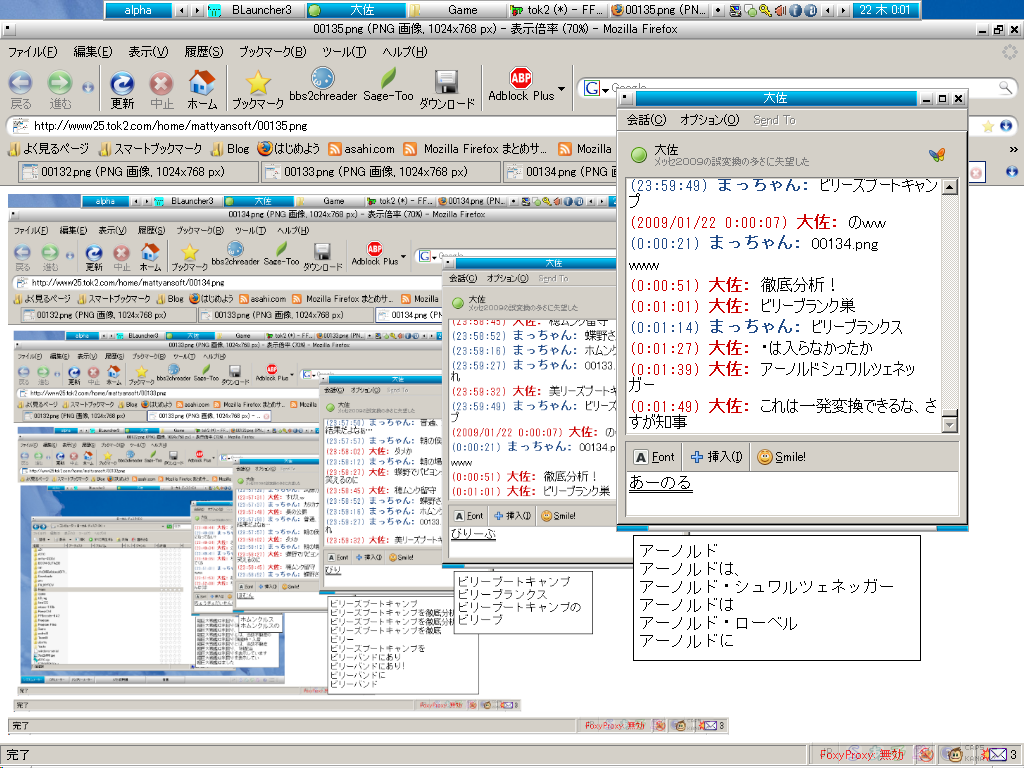Open the Blog bookmark folder
The image size is (1024, 768).
pyautogui.click(x=230, y=149)
